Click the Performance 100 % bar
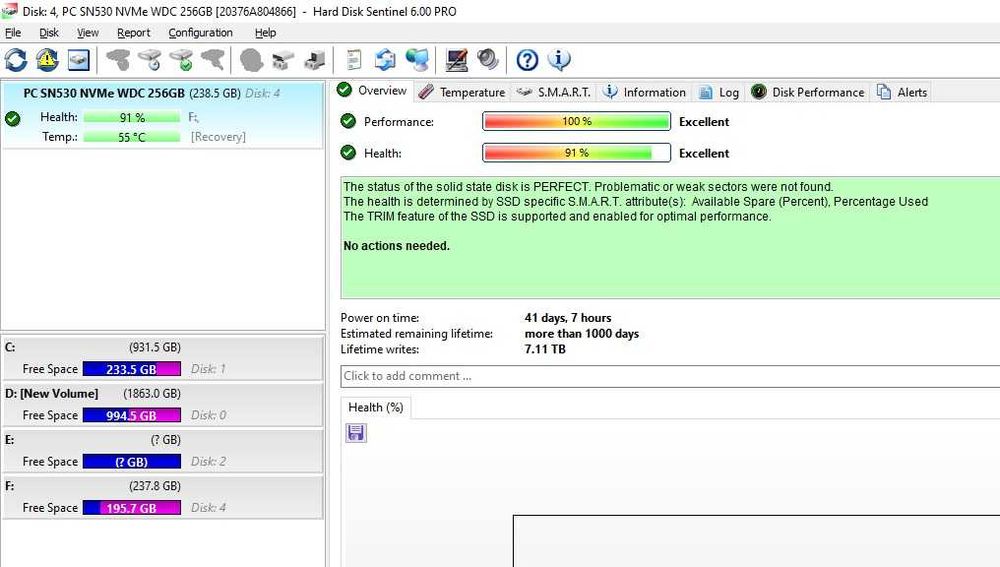Viewport: 1000px width, 567px height. 577,121
